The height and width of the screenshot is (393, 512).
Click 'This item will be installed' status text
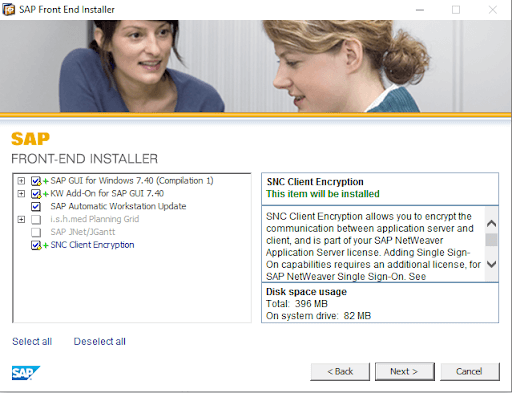tap(323, 194)
